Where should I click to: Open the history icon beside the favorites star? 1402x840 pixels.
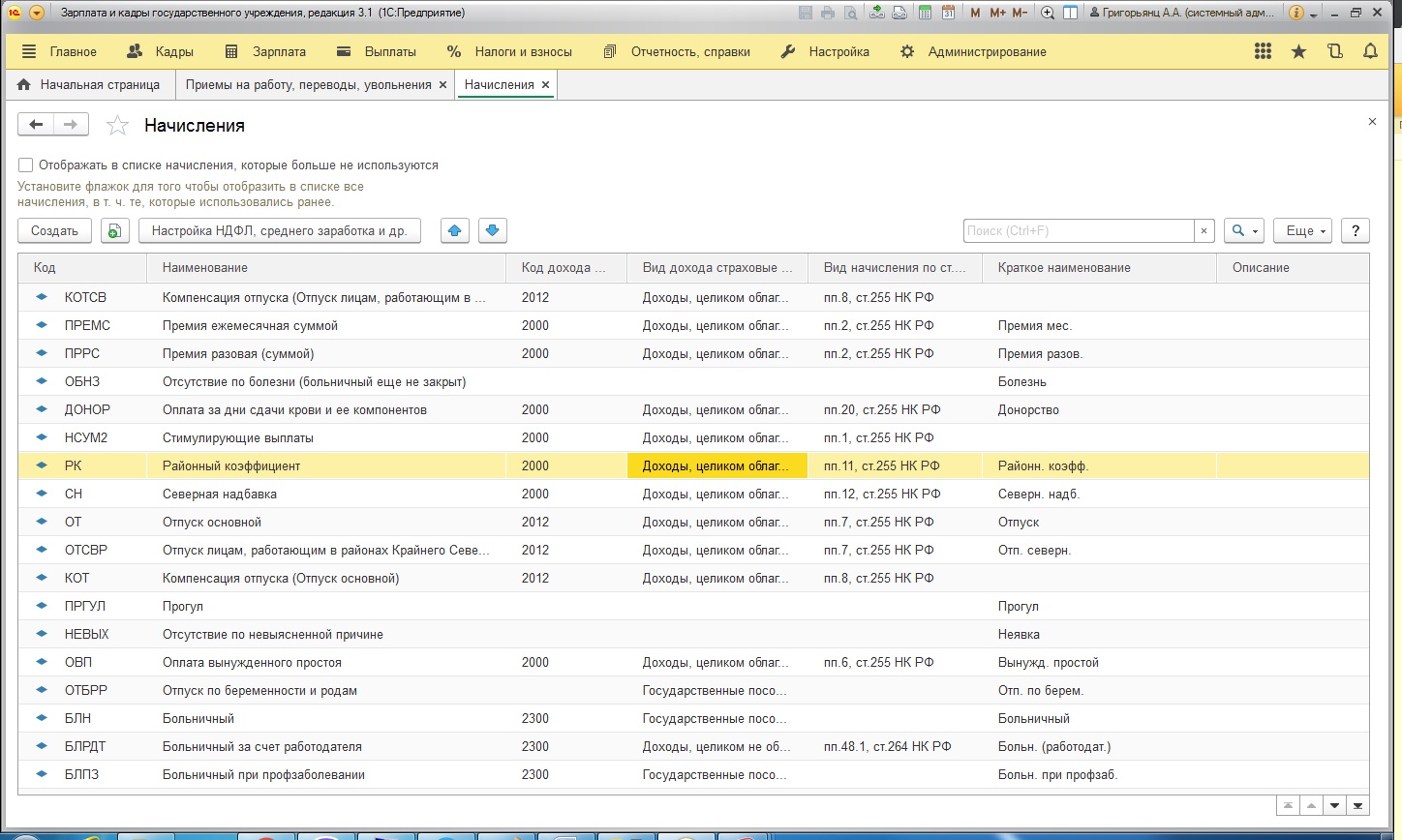(x=1335, y=52)
